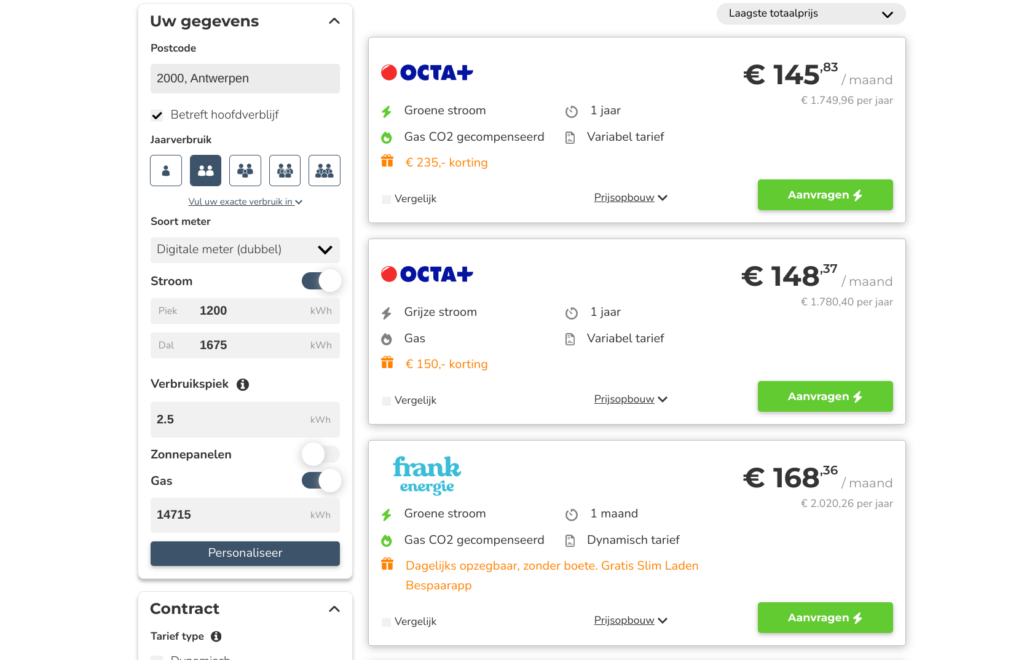Select the three-person household icon

pyautogui.click(x=245, y=170)
